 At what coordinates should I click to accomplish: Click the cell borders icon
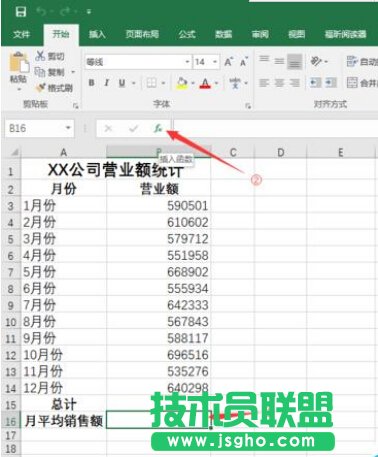[152, 83]
